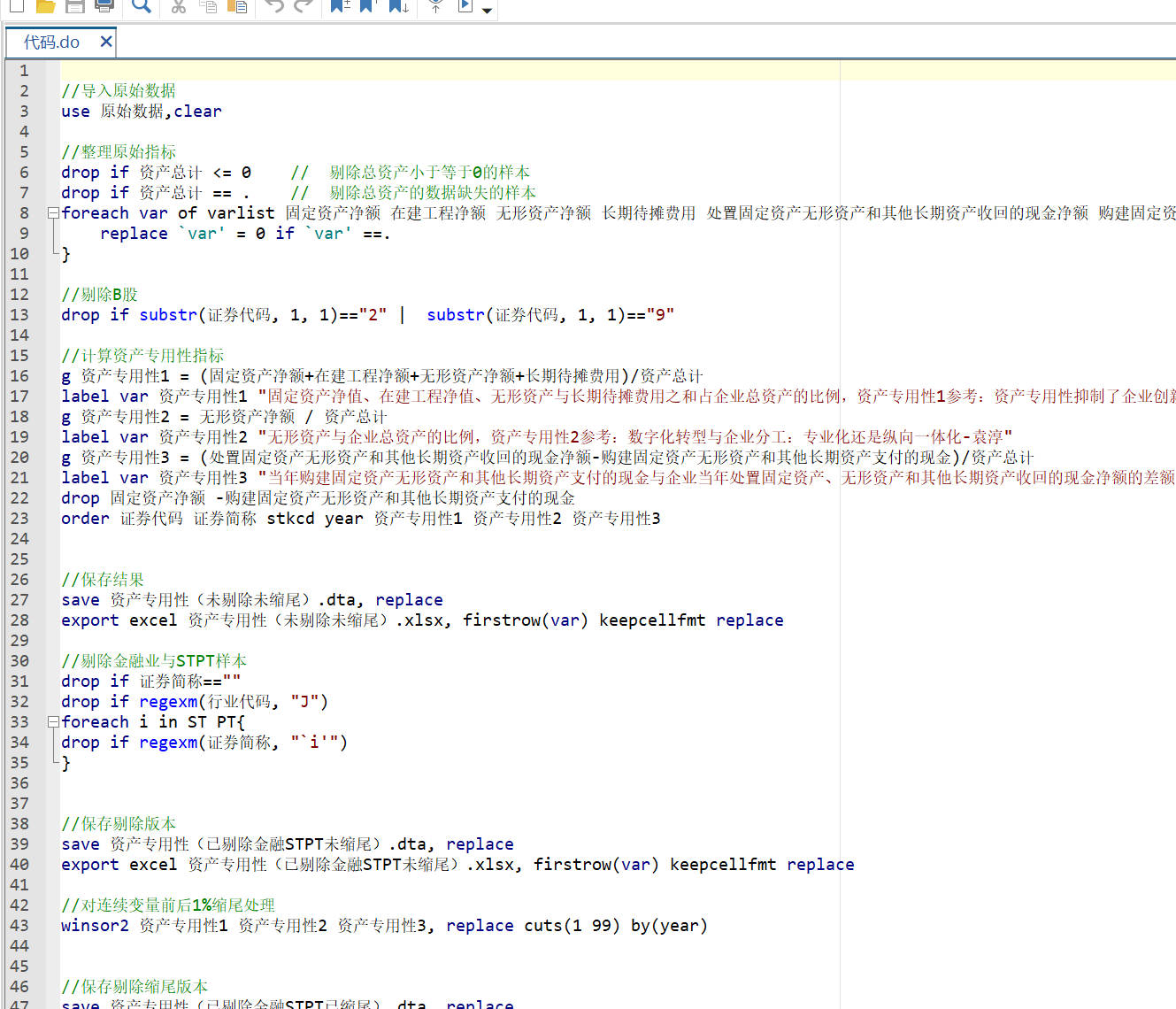Viewport: 1176px width, 1009px height.
Task: Jump to the previous bookmark
Action: [x=369, y=6]
